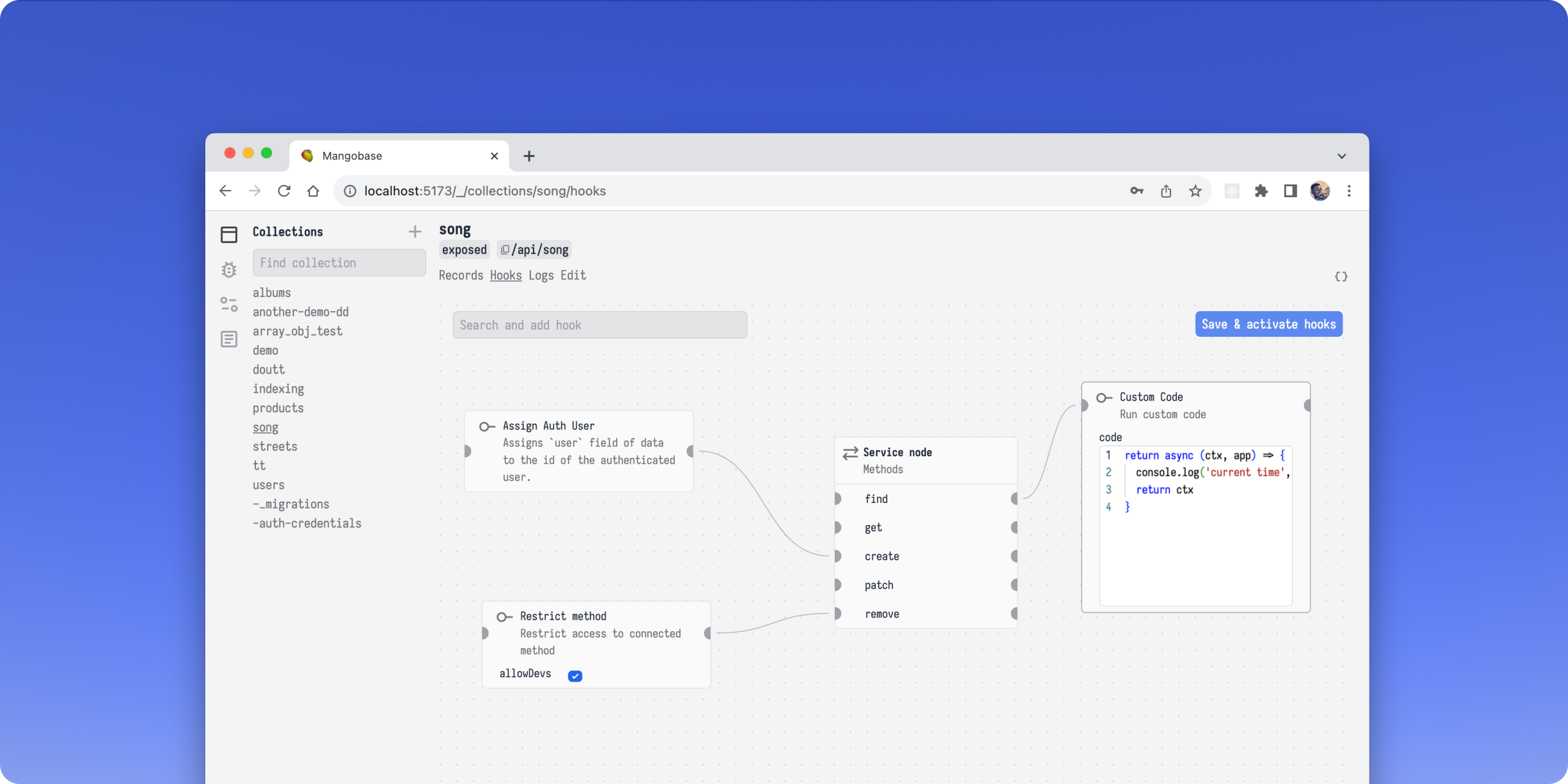The width and height of the screenshot is (1568, 784).
Task: Click Save & activate hooks button
Action: point(1268,324)
